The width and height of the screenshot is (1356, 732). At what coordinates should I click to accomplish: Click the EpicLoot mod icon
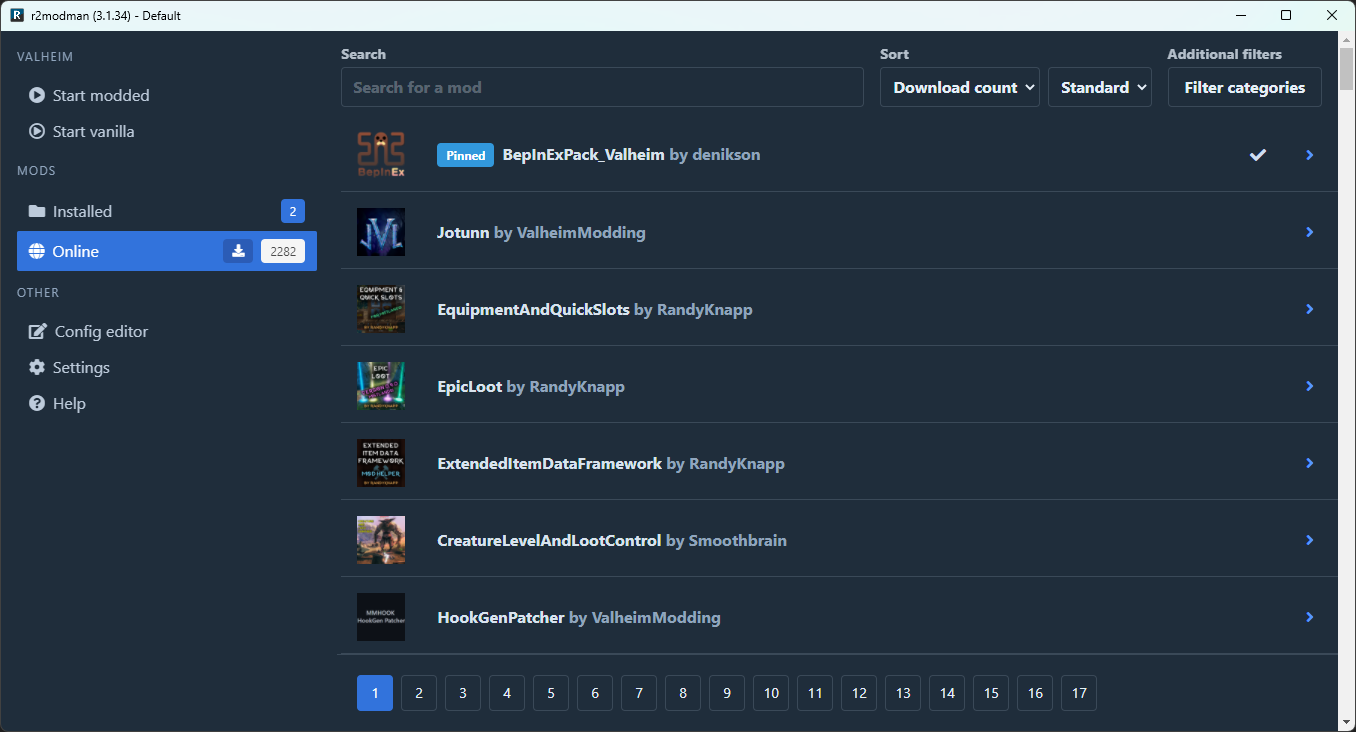(381, 386)
